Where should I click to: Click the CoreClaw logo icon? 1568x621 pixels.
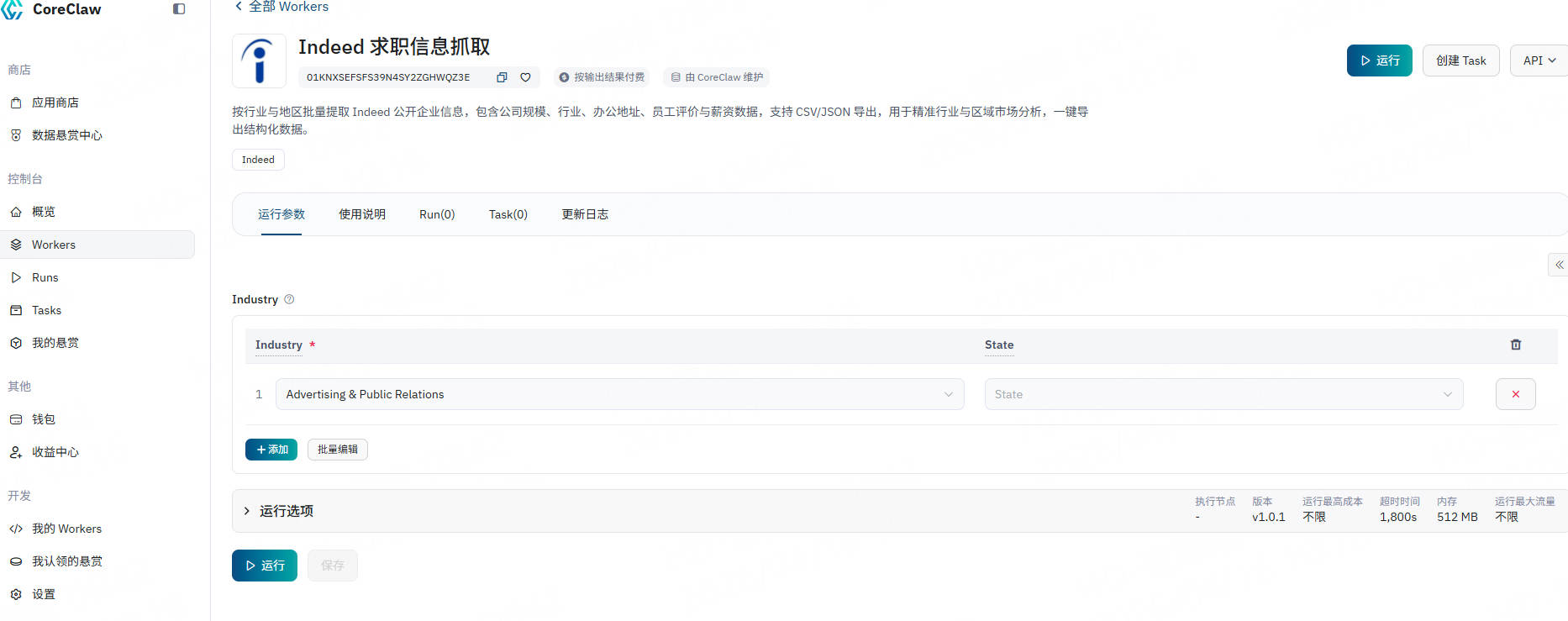point(12,9)
